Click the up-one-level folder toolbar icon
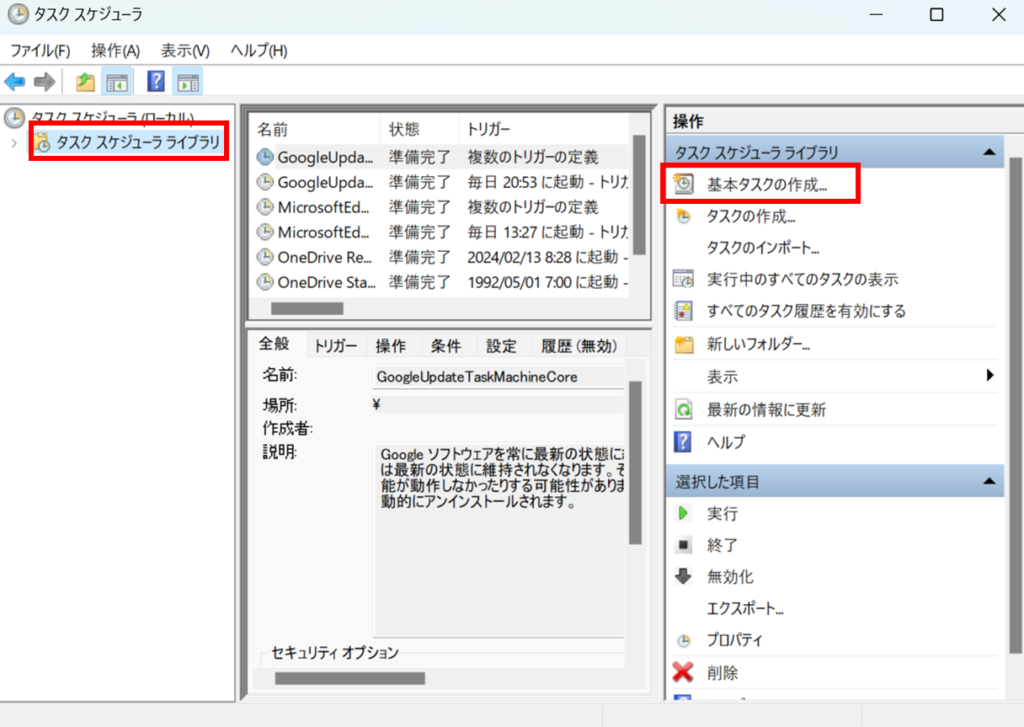1024x727 pixels. point(86,82)
